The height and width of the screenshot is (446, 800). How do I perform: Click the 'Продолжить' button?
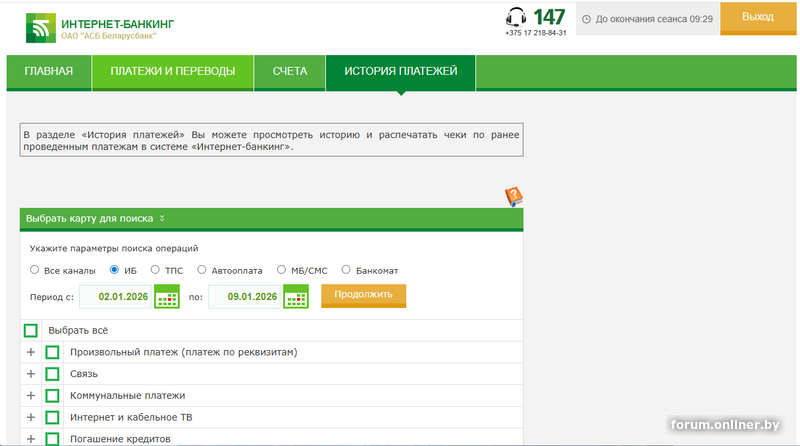pos(363,295)
